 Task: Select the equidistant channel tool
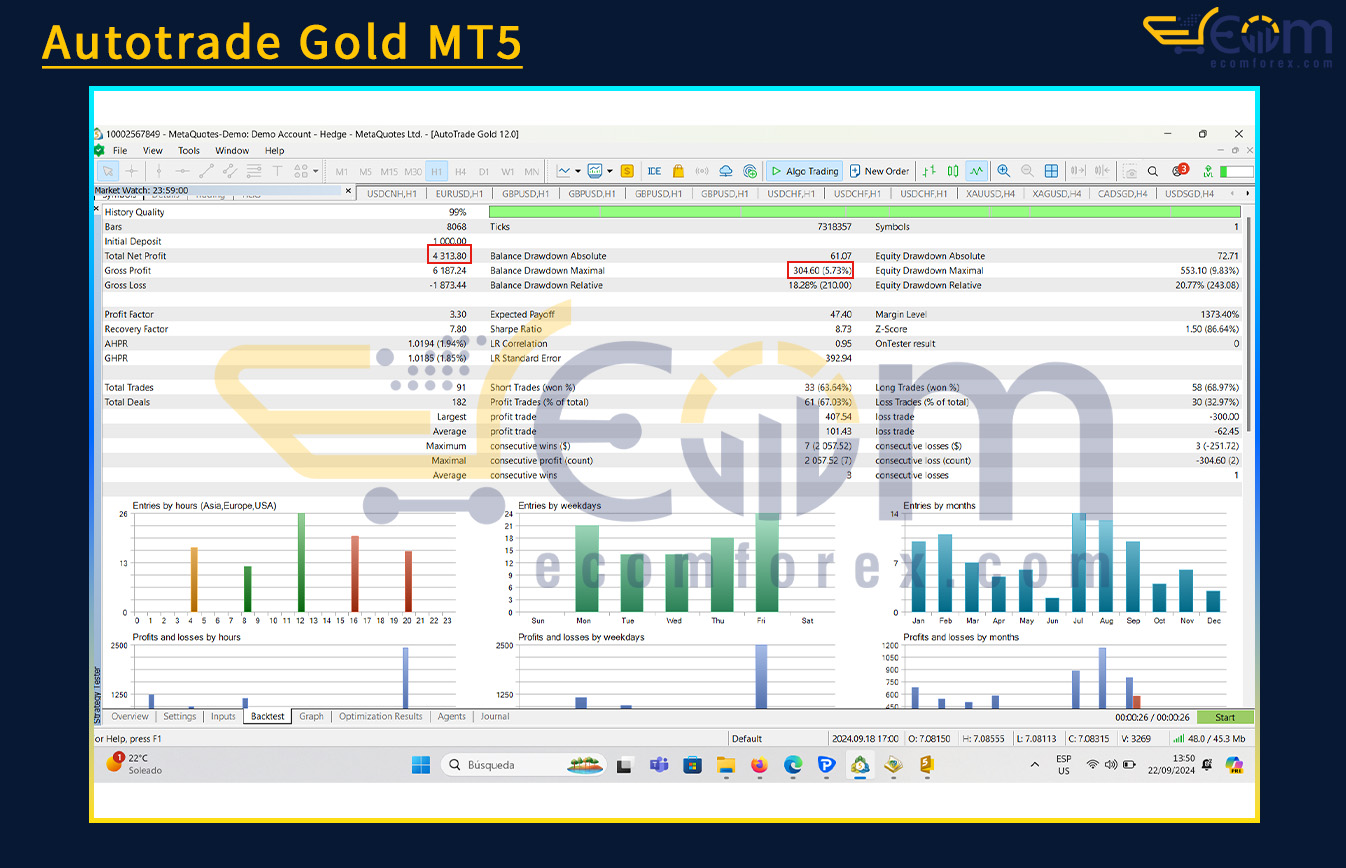pos(229,171)
